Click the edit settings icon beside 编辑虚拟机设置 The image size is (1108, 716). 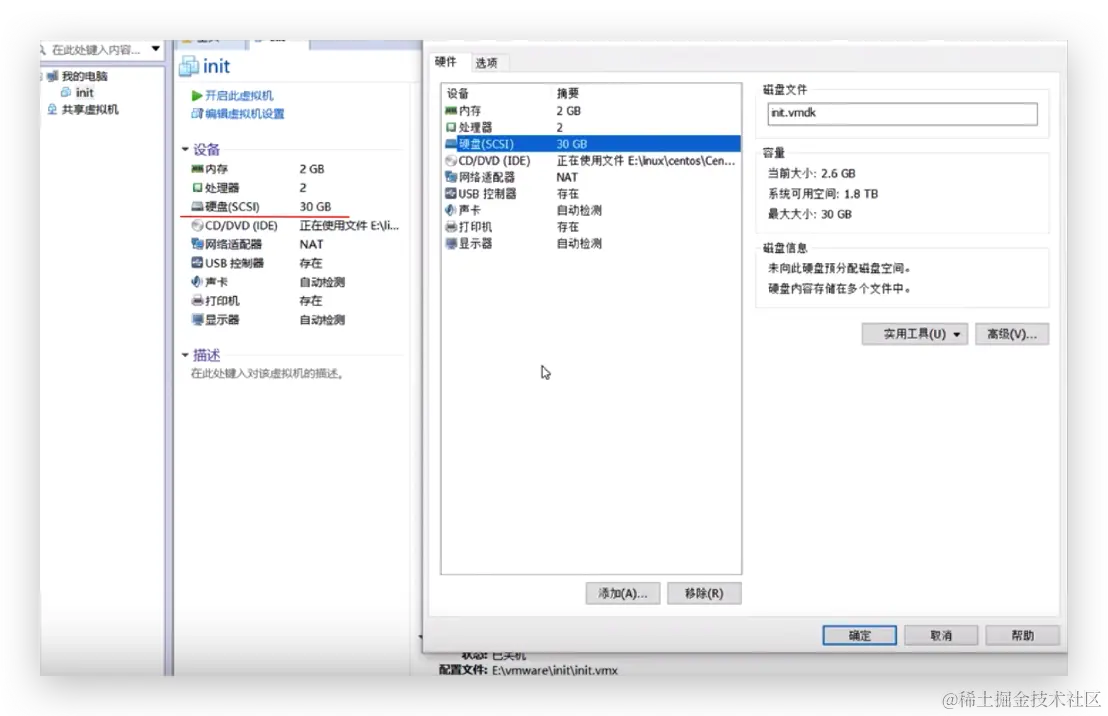tap(196, 113)
